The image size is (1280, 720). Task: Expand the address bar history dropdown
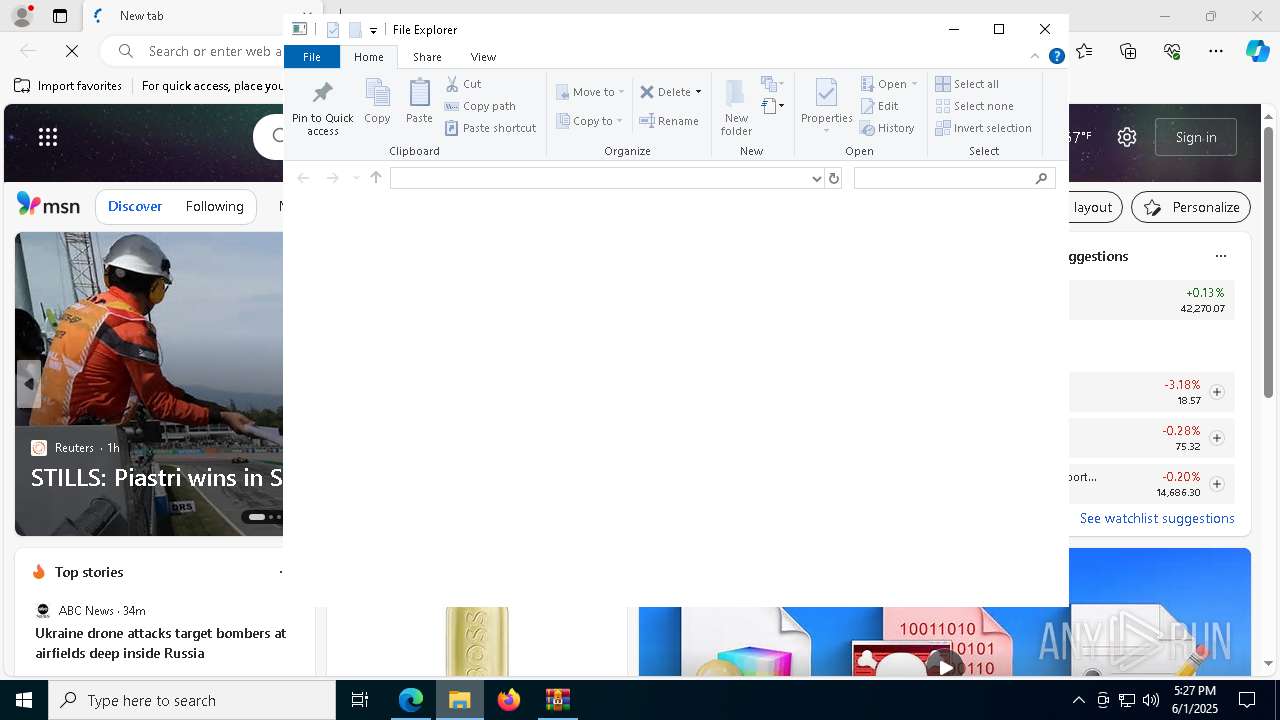point(817,178)
